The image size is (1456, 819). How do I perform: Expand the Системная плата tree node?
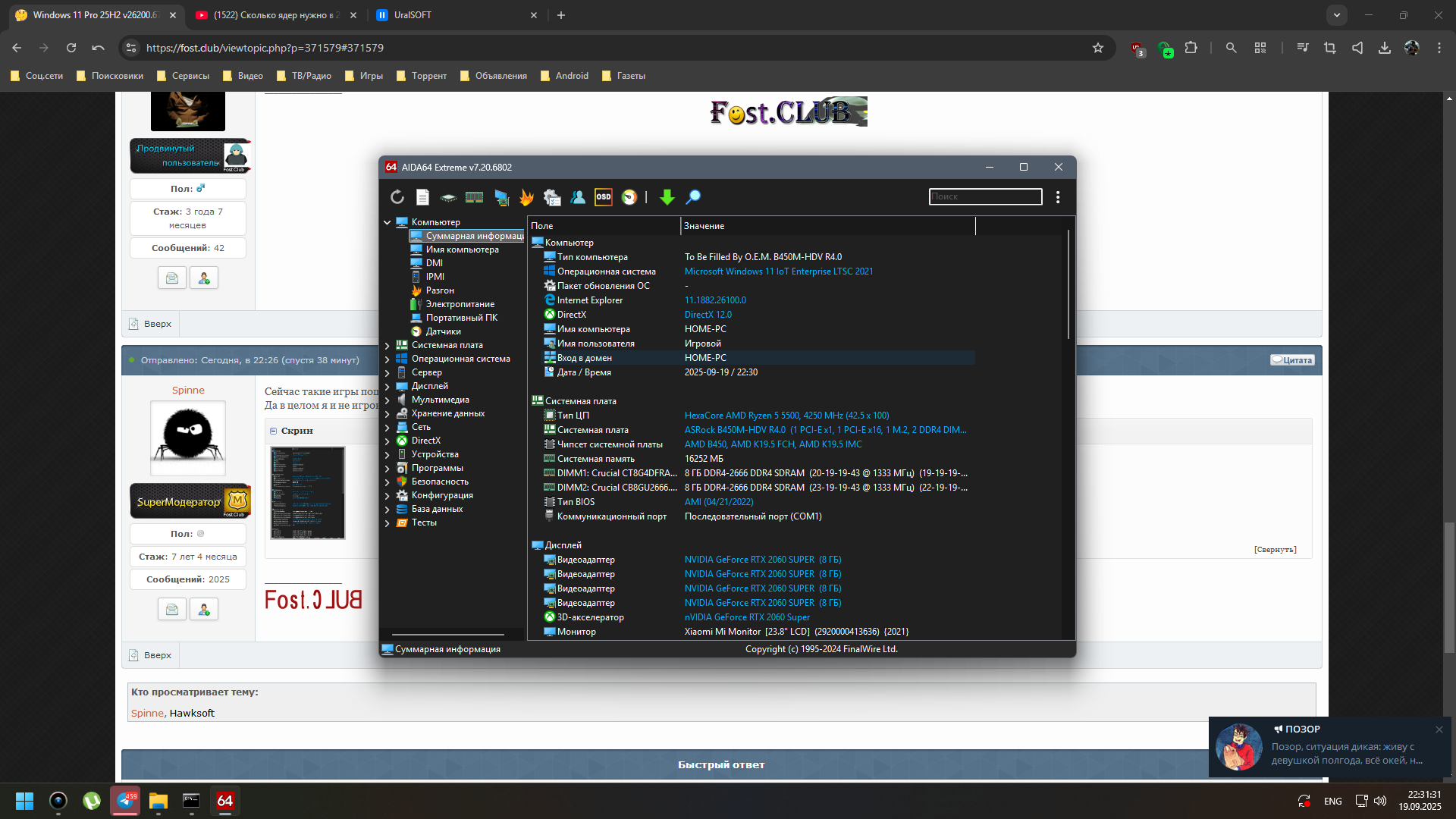point(388,346)
